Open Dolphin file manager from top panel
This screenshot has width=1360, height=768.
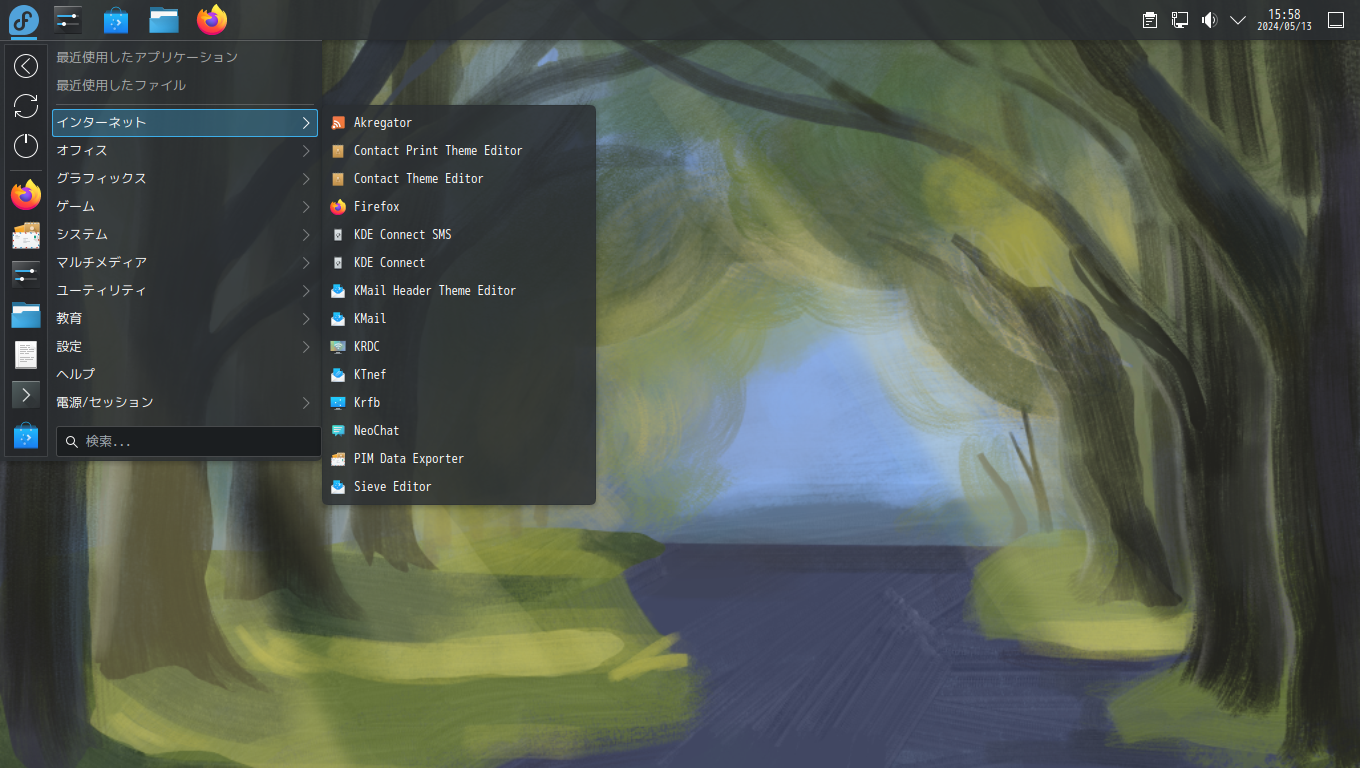(164, 19)
